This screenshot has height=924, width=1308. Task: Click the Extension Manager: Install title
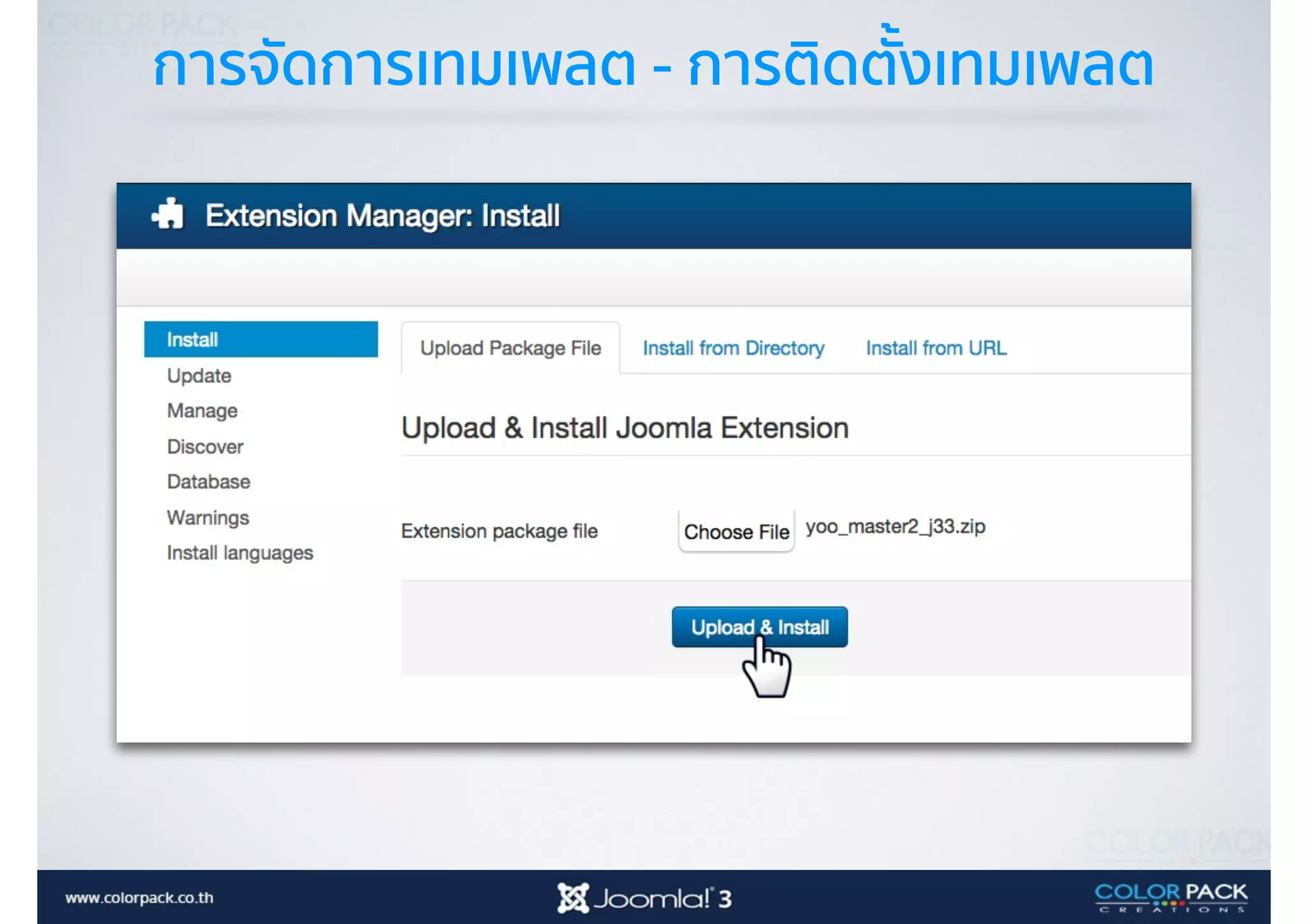pos(383,216)
